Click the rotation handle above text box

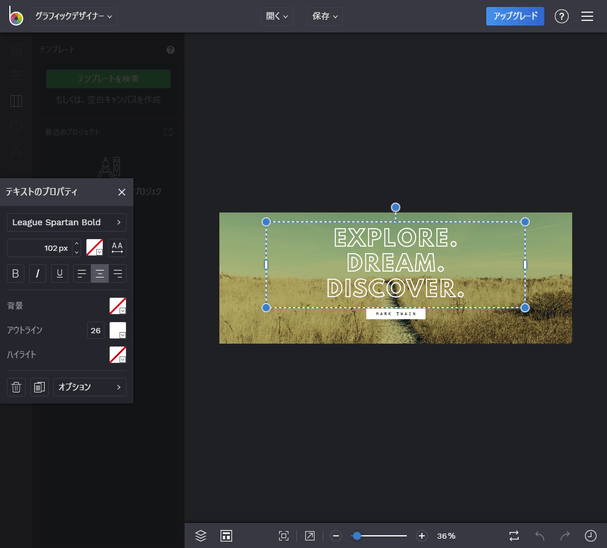pyautogui.click(x=395, y=207)
